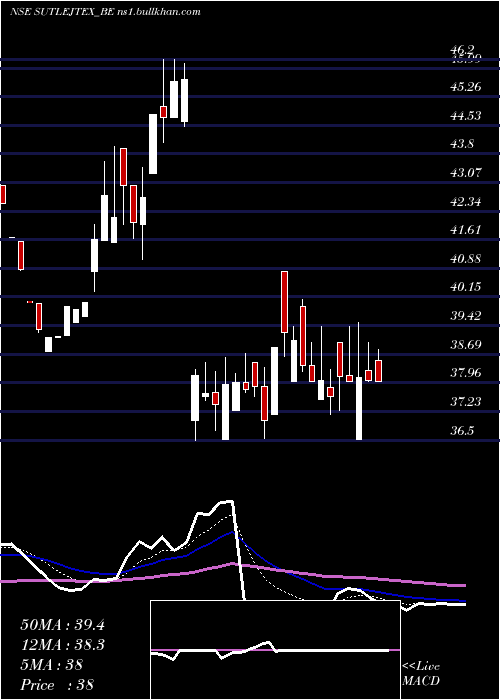Click the last red candlestick on the right
Screen dimensions: 500x700
[379, 371]
